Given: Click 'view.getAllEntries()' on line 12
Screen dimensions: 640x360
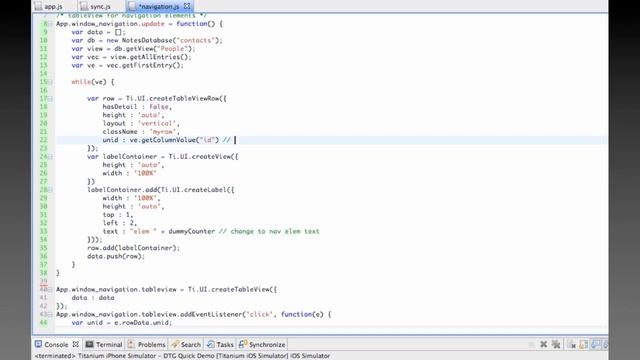Looking at the screenshot, I should [150, 57].
